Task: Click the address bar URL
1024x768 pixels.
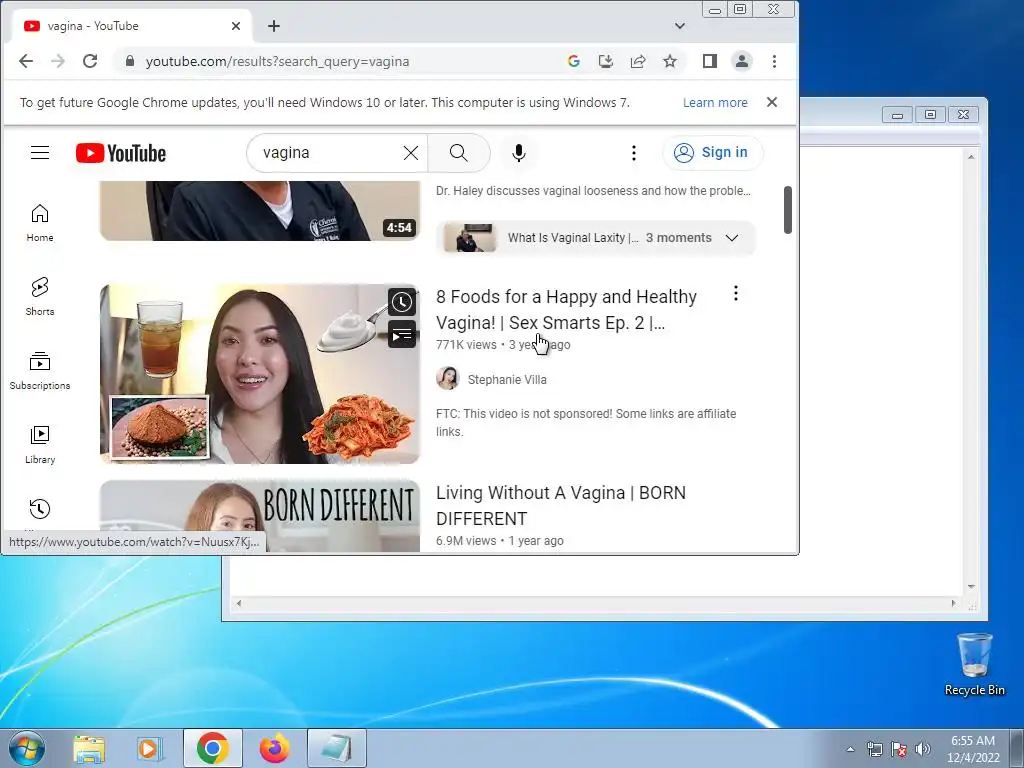Action: (x=278, y=61)
